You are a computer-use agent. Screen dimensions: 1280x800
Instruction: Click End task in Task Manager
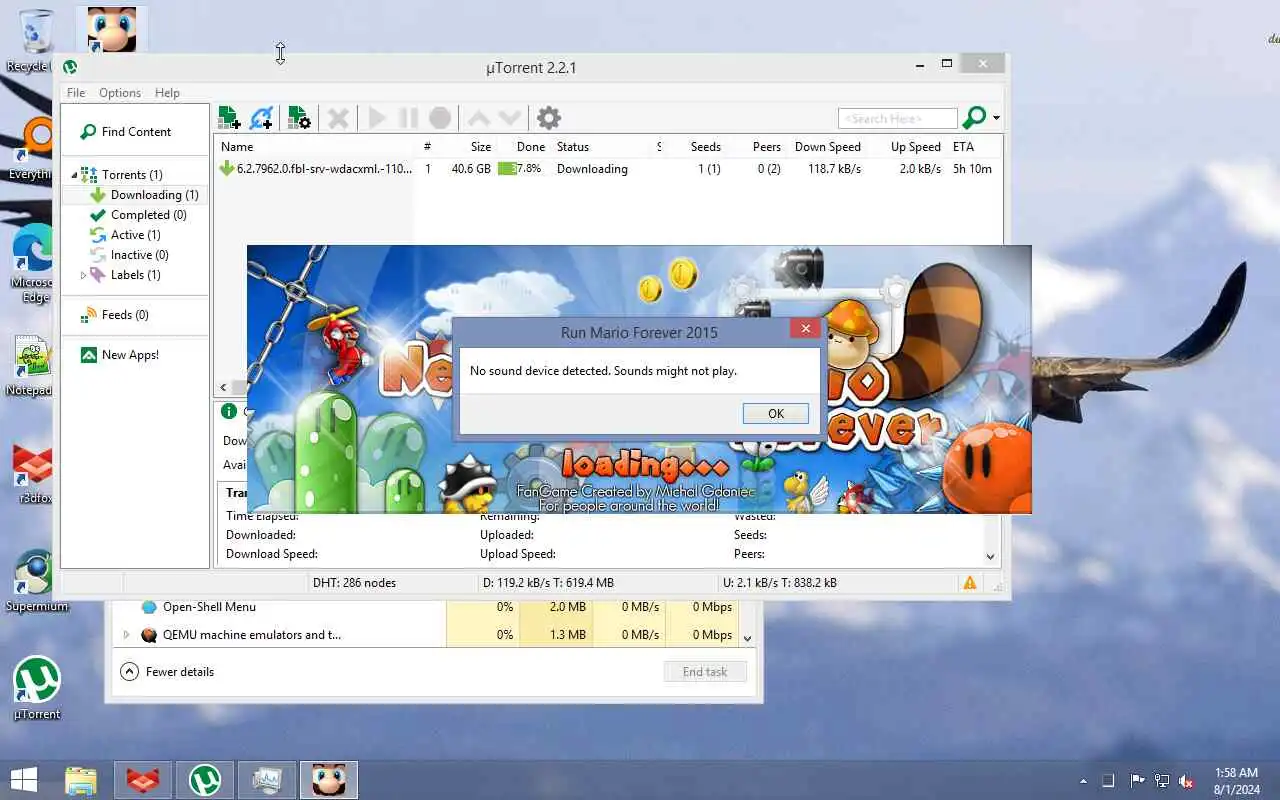click(705, 672)
